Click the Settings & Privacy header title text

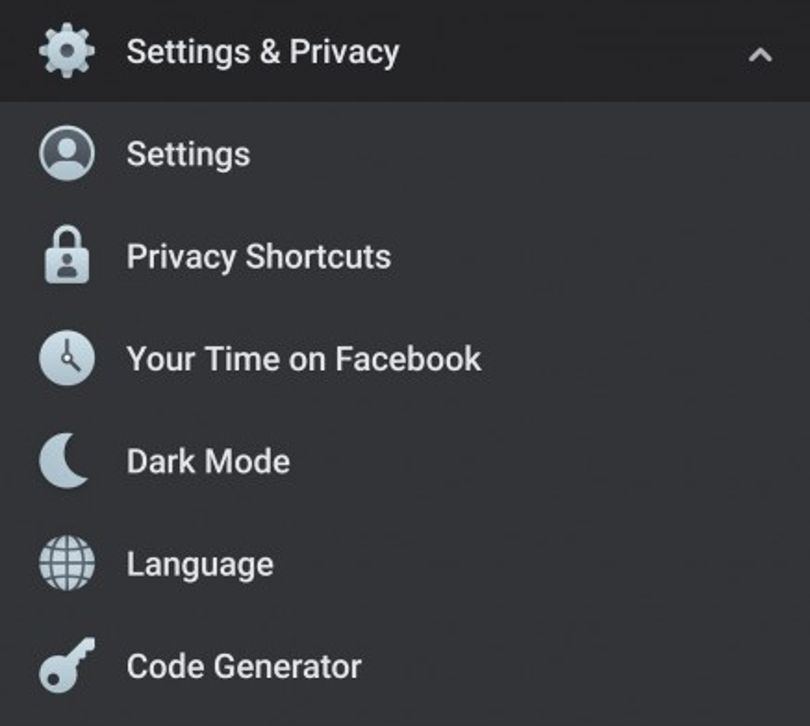tap(263, 52)
